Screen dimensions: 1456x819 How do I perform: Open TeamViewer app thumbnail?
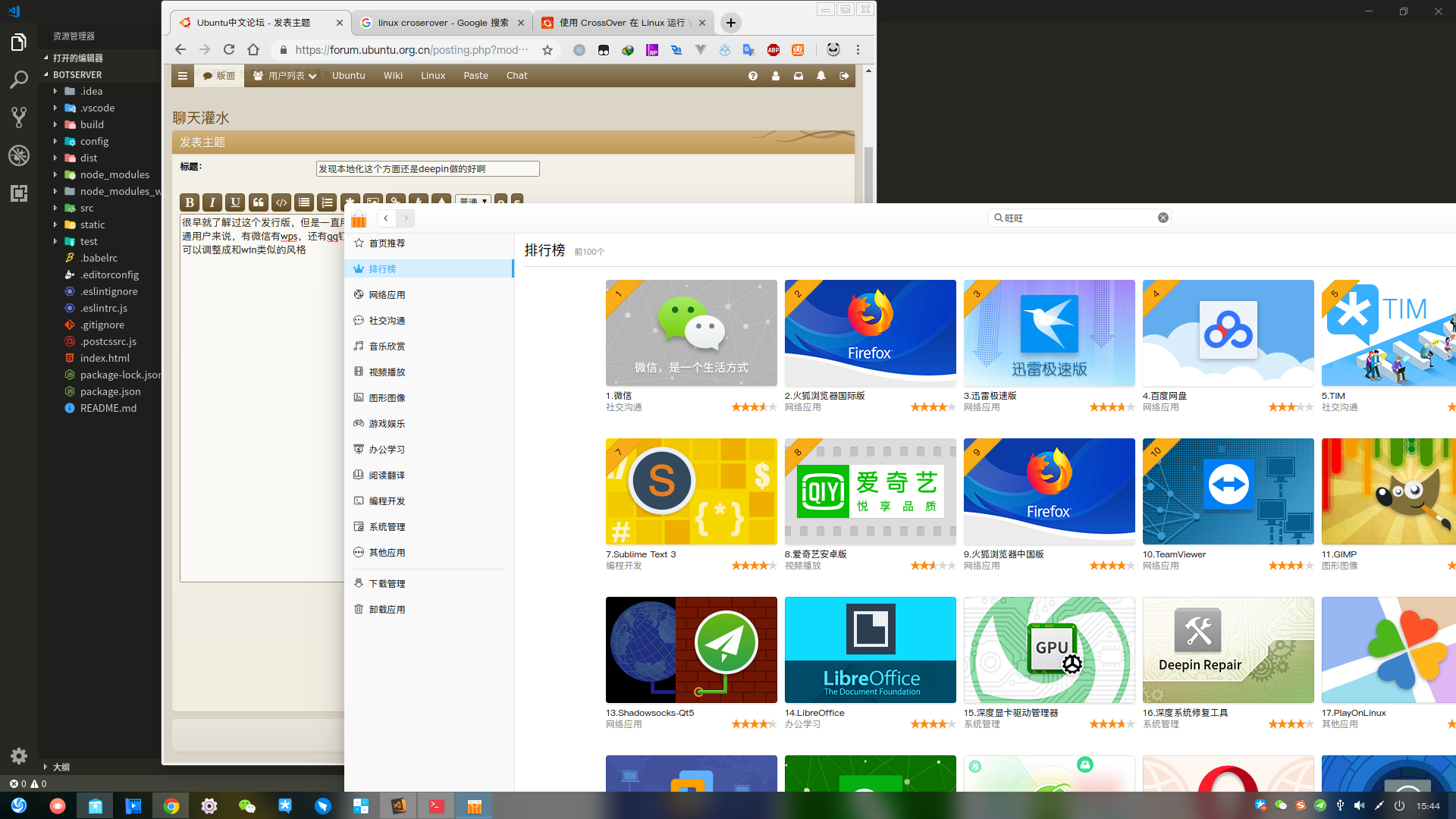(x=1228, y=491)
